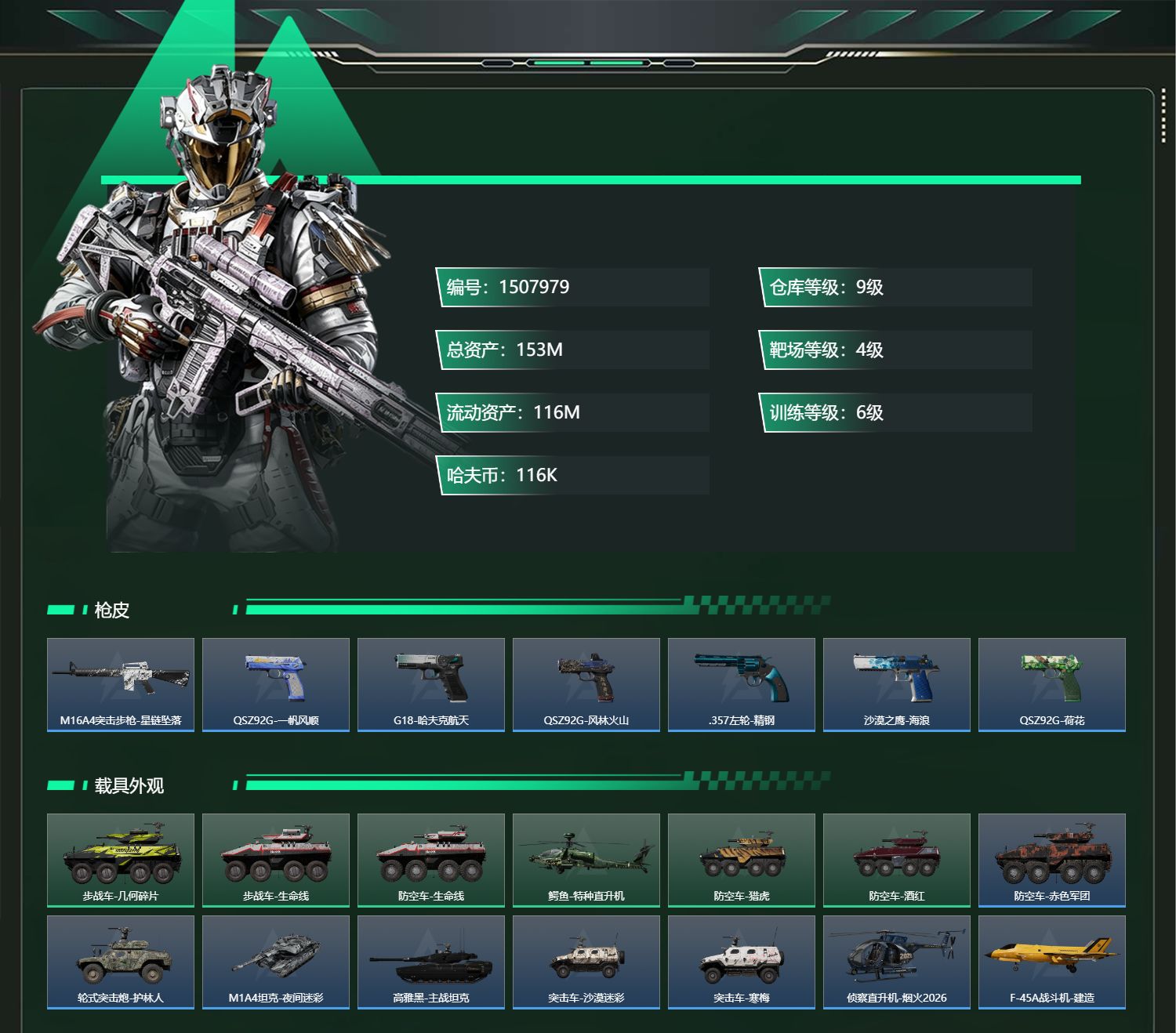Select the 侦察直升机-烟火2026 helicopter skin

(x=897, y=962)
